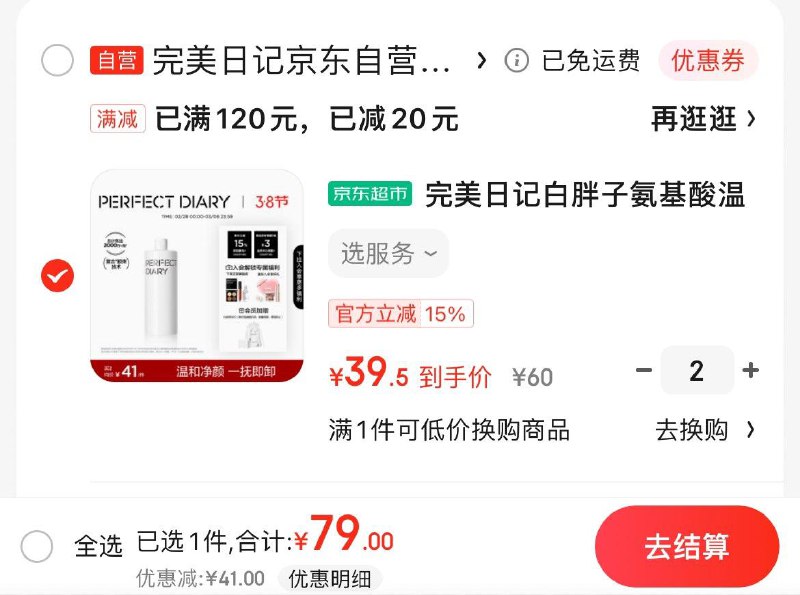
Task: Click the green 京东超市 tag
Action: click(x=370, y=193)
